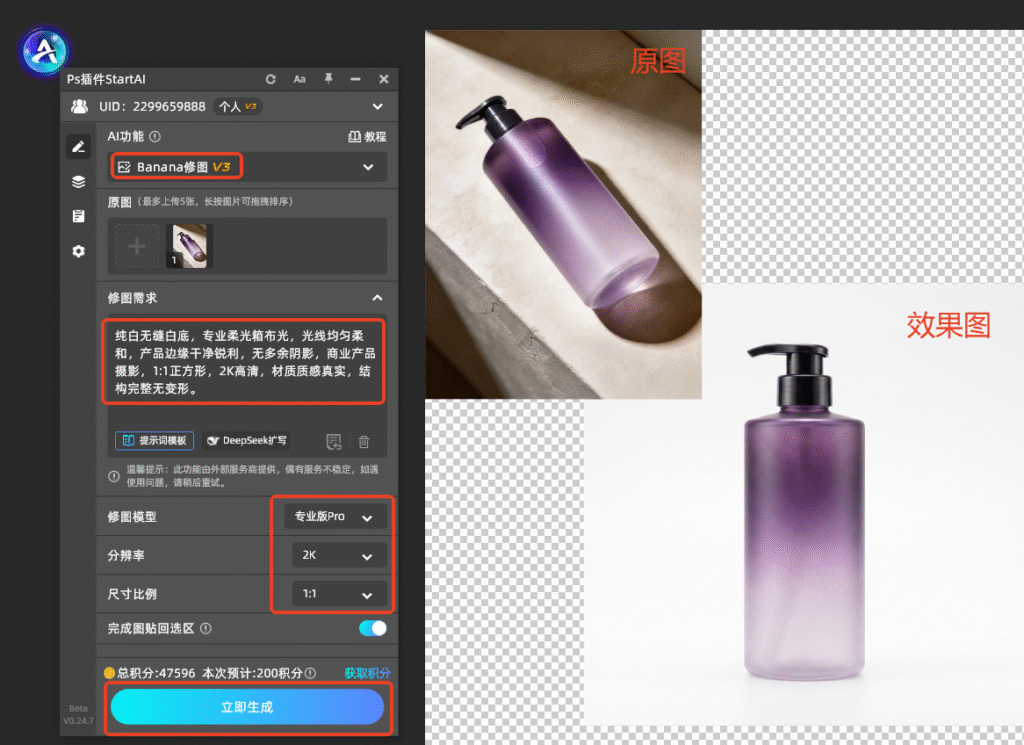
Task: Open the layers stack sidebar icon
Action: [x=78, y=182]
